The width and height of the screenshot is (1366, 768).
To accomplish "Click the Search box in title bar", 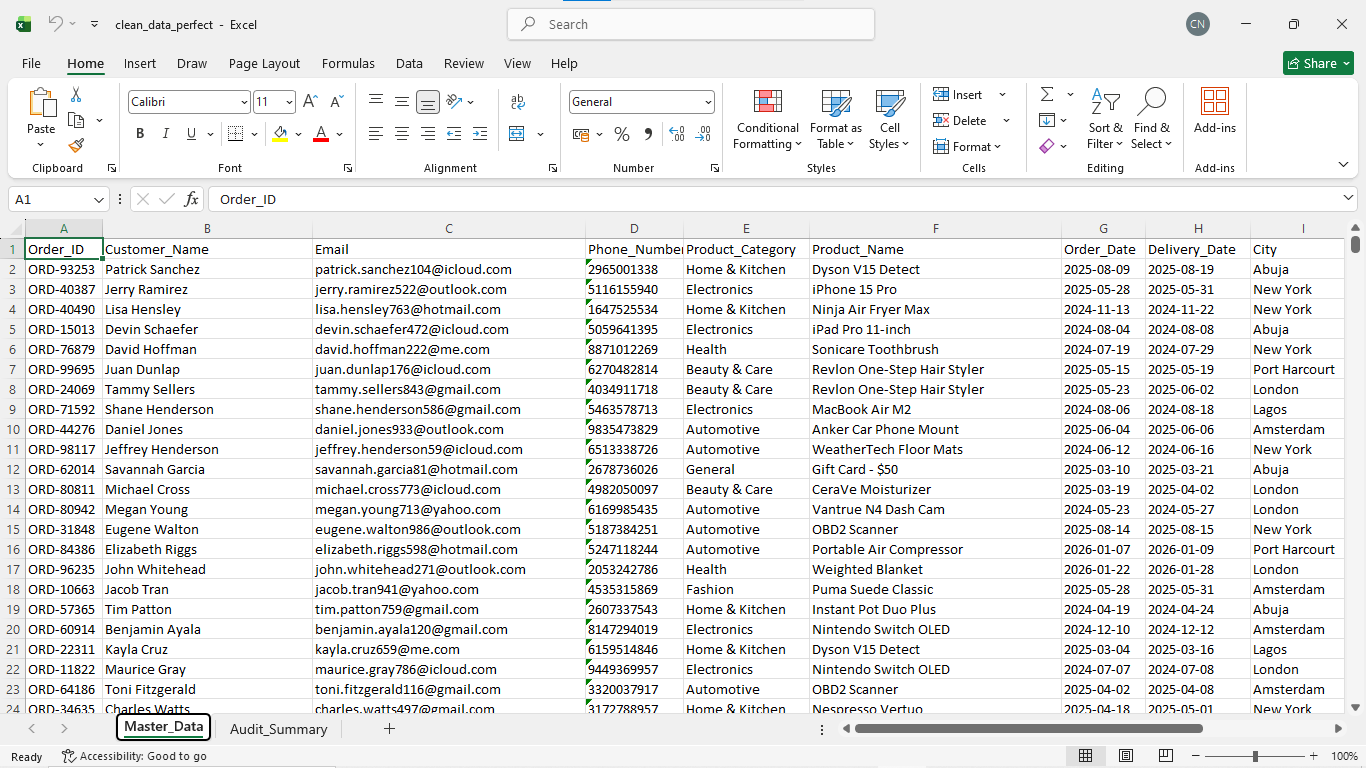I will pos(691,24).
